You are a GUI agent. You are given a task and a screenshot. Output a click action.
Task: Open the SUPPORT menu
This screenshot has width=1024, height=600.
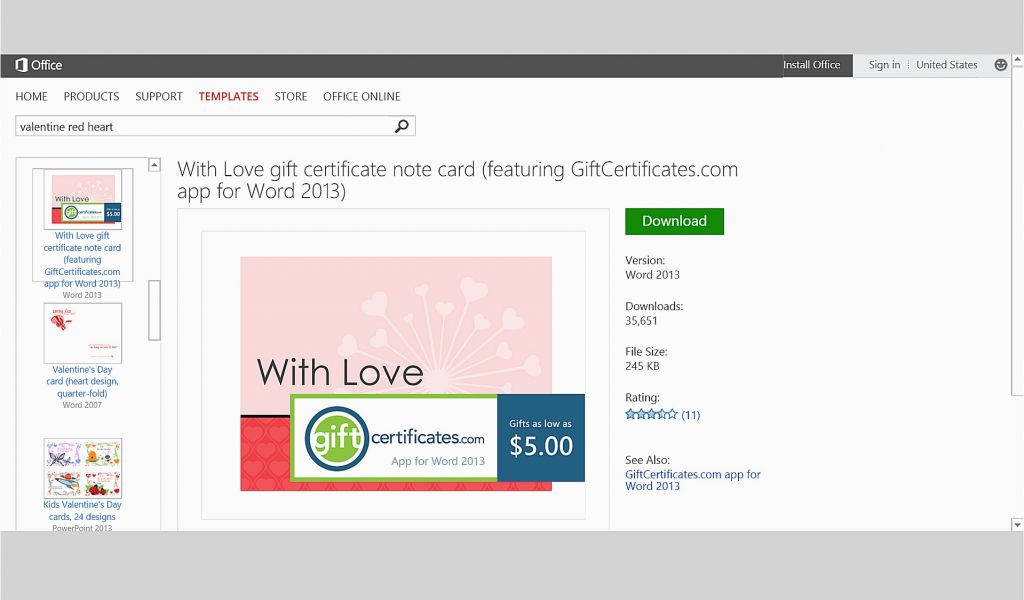coord(159,97)
